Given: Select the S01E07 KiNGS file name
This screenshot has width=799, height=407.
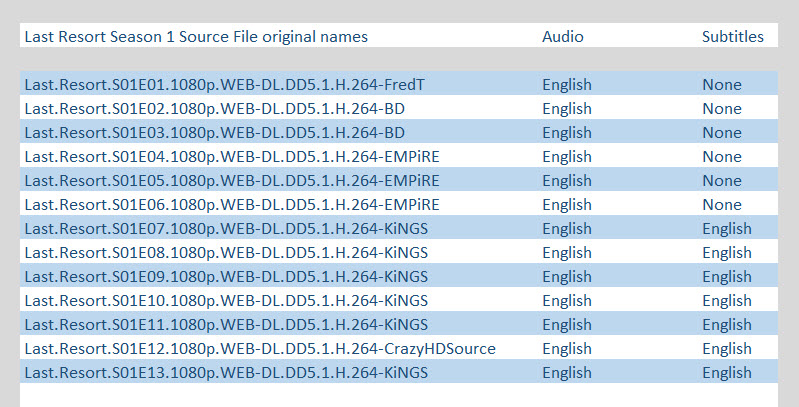Looking at the screenshot, I should pos(226,228).
